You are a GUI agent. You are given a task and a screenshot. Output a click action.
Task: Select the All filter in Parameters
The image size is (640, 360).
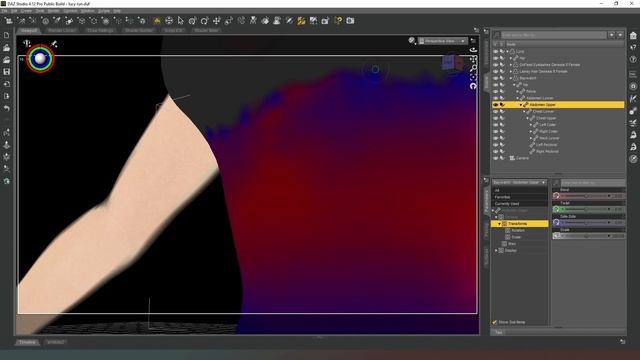497,190
